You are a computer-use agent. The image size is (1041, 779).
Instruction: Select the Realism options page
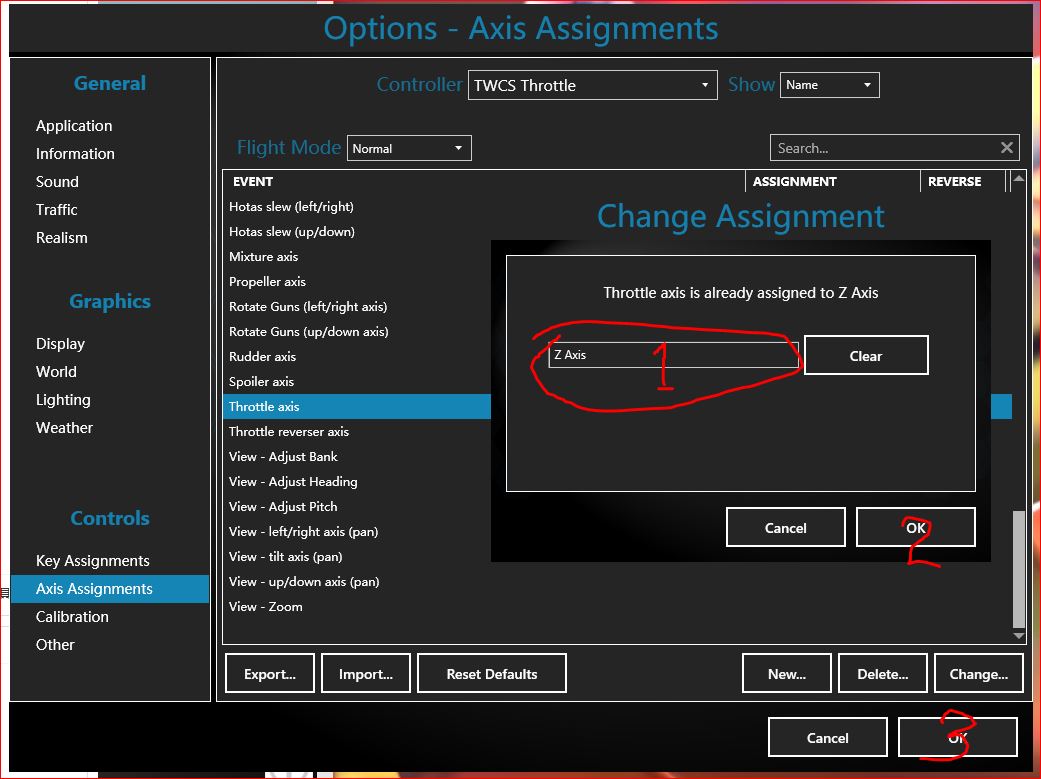62,238
